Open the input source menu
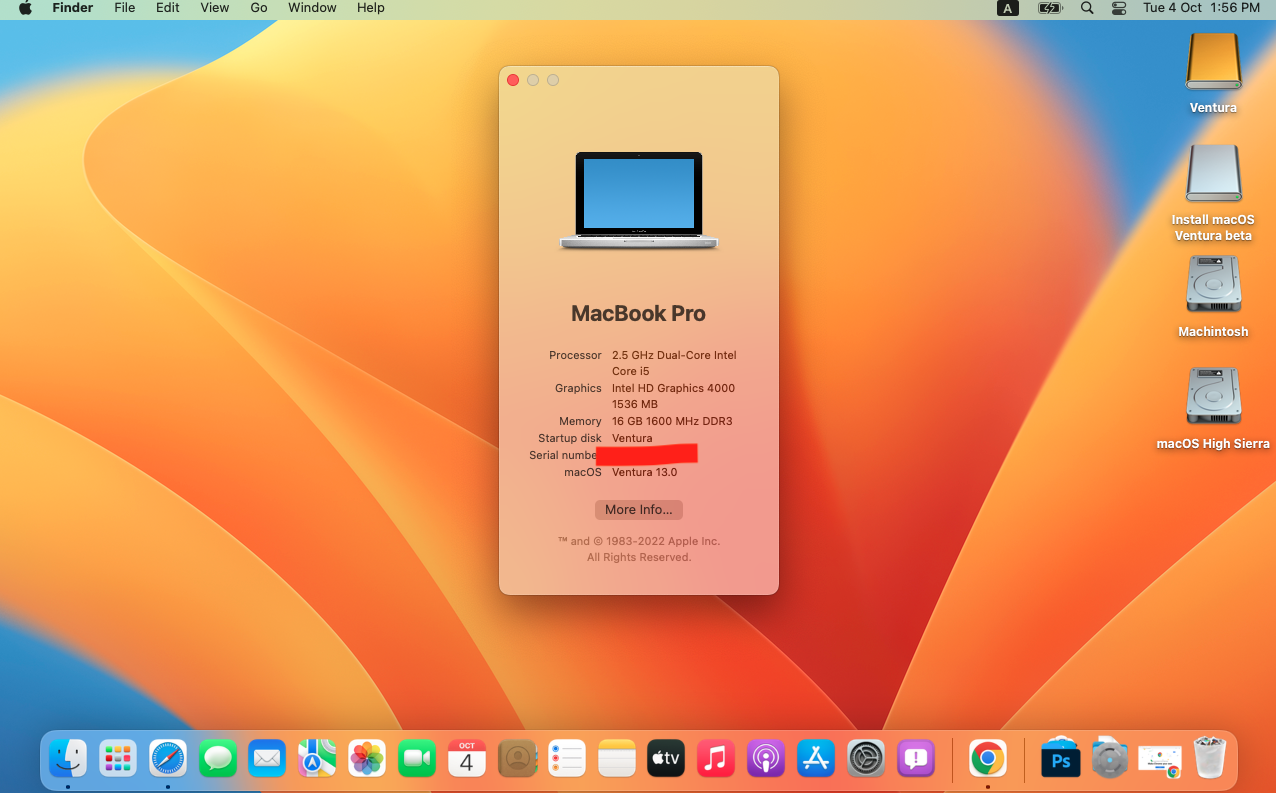The height and width of the screenshot is (793, 1276). (x=1007, y=8)
